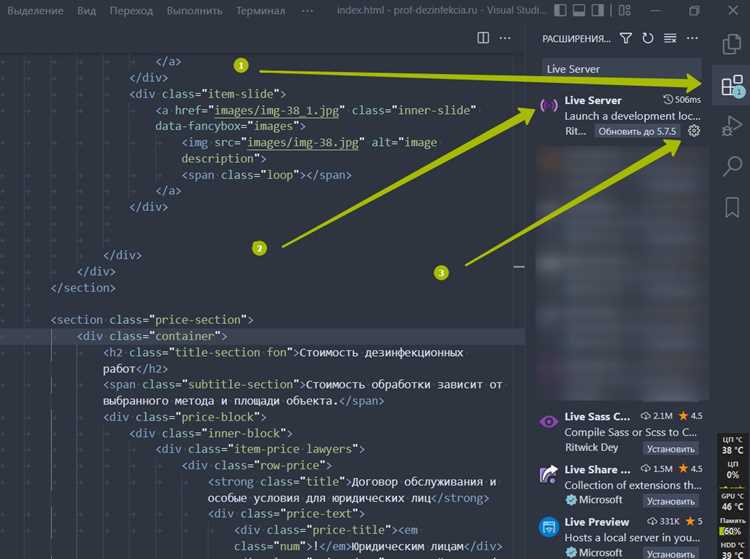Click the Live Sass Compiler eye icon
The height and width of the screenshot is (559, 750).
[x=549, y=421]
